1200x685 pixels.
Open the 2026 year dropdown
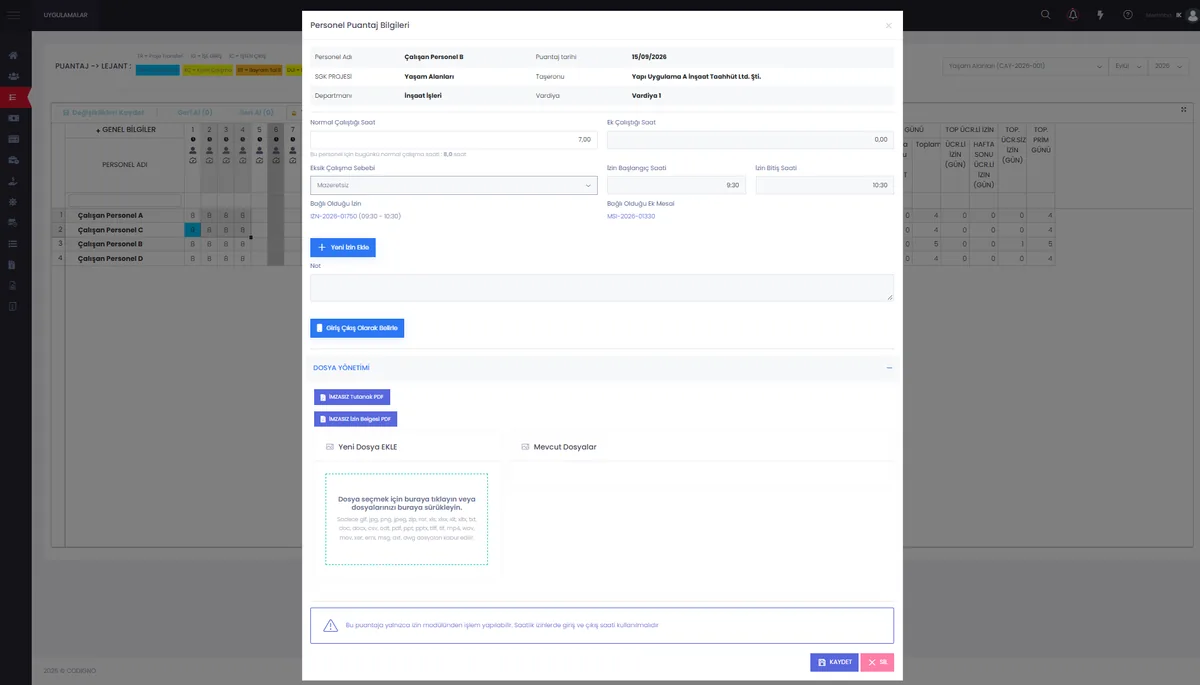pos(1167,65)
